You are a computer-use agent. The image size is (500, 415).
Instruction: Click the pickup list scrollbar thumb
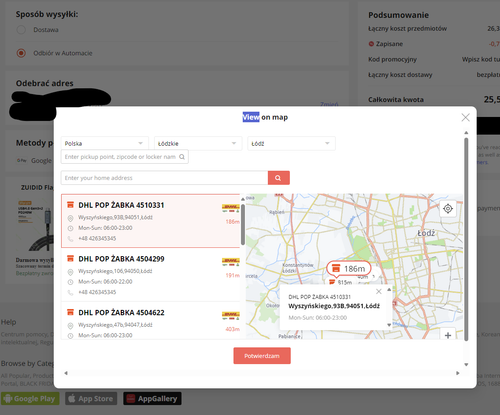tap(243, 225)
